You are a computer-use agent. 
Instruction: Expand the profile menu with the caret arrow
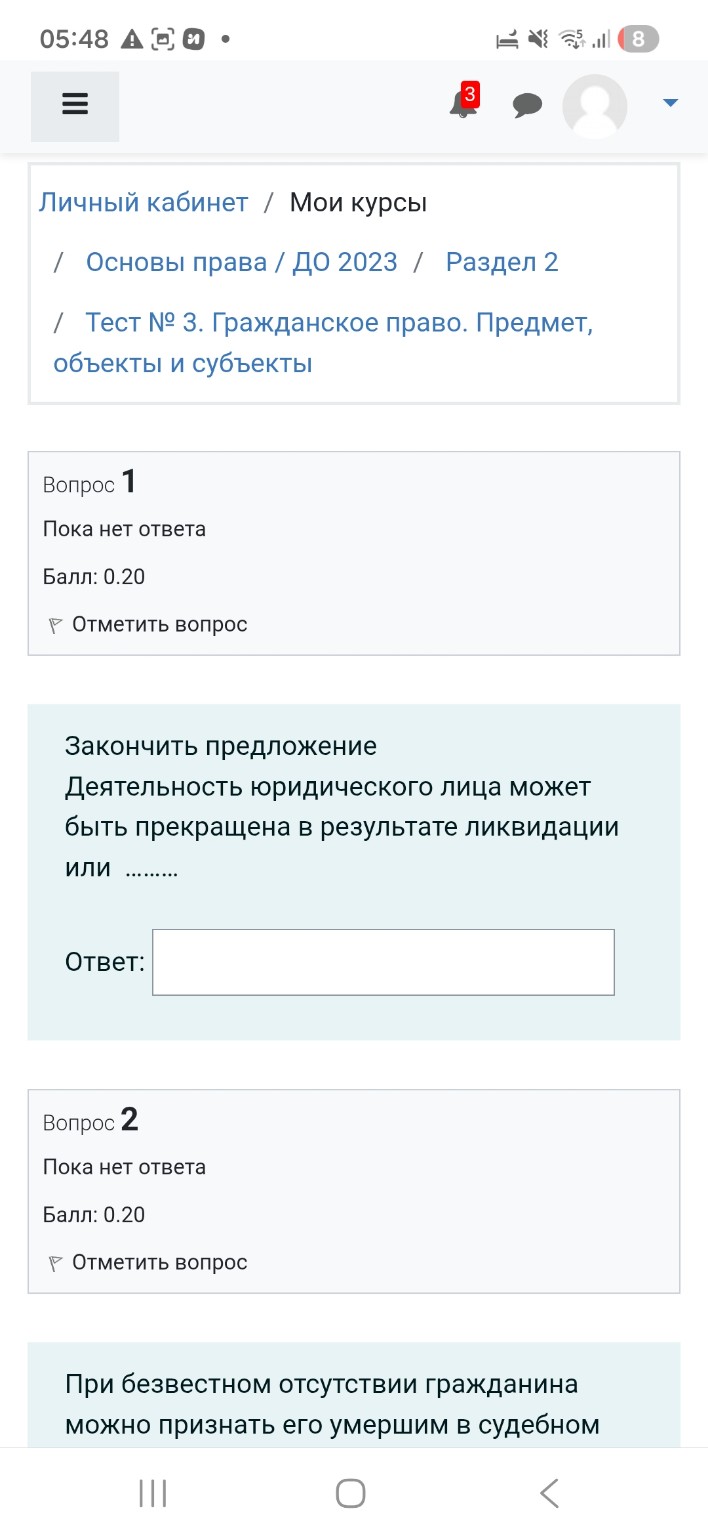[669, 101]
